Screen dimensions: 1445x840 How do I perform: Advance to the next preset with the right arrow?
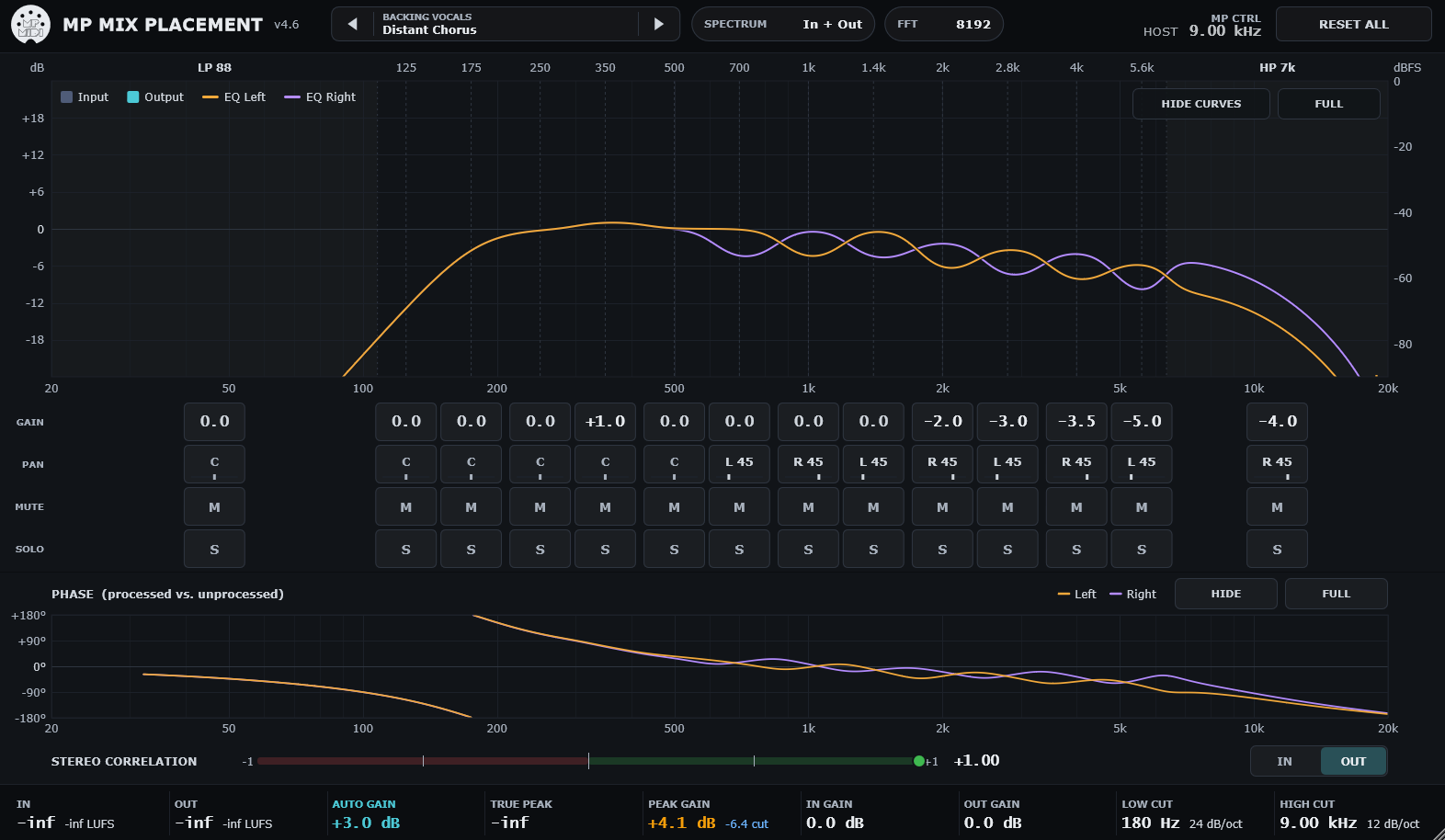click(x=658, y=24)
